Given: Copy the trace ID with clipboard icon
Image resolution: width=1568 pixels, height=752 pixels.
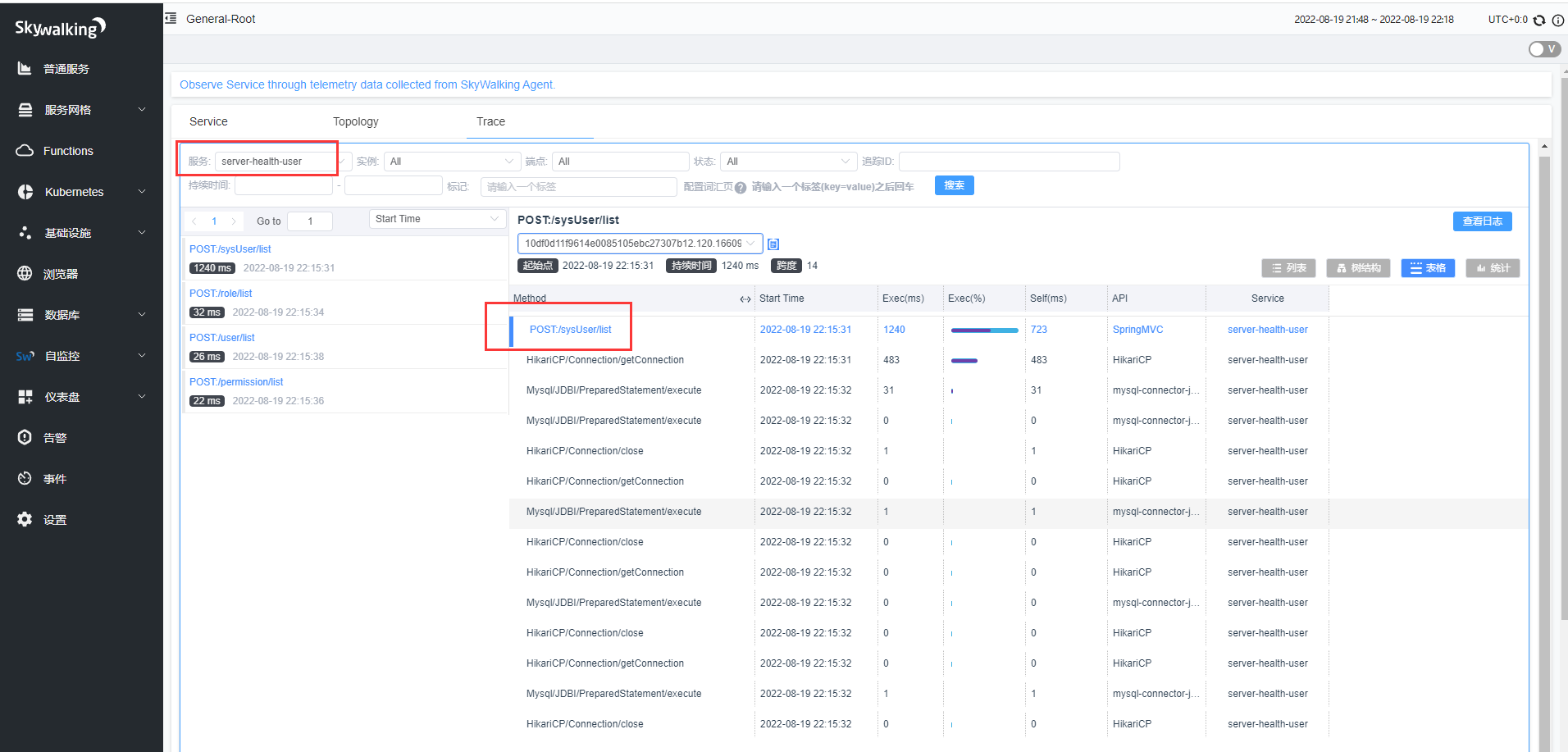Looking at the screenshot, I should [x=773, y=244].
